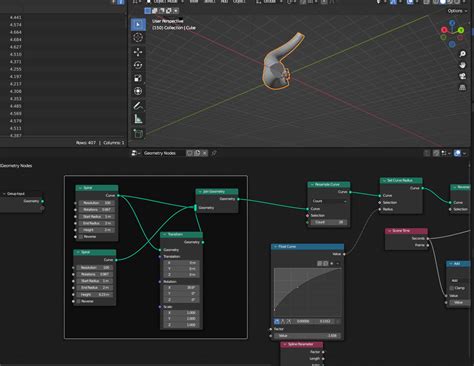Select the Rotate tool in viewport toolbar
This screenshot has width=474, height=366.
tap(138, 65)
